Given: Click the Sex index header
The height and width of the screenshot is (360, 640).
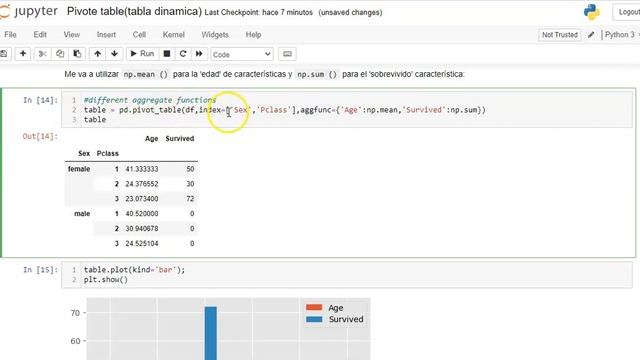Looking at the screenshot, I should [x=84, y=153].
